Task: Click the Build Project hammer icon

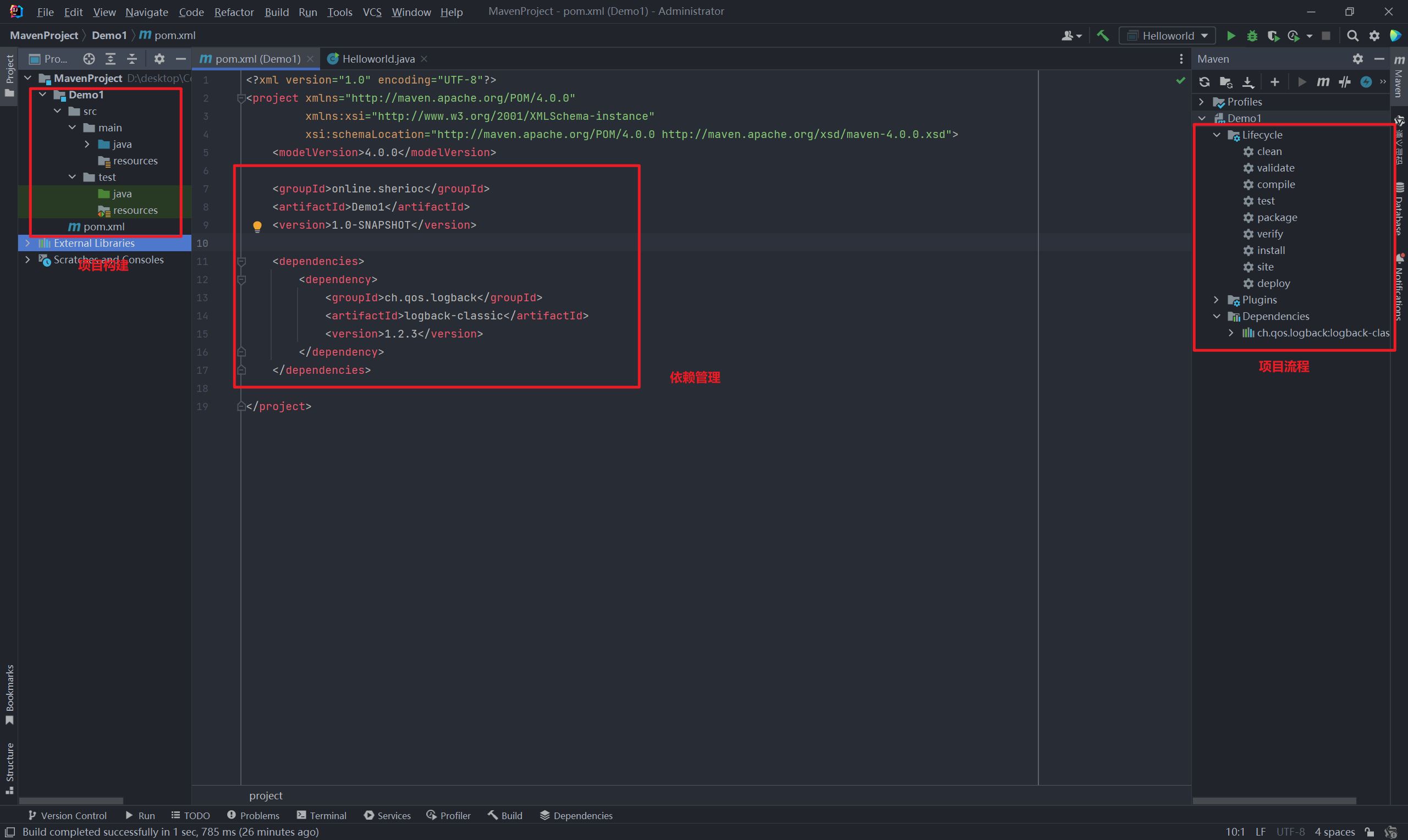Action: click(x=1102, y=36)
